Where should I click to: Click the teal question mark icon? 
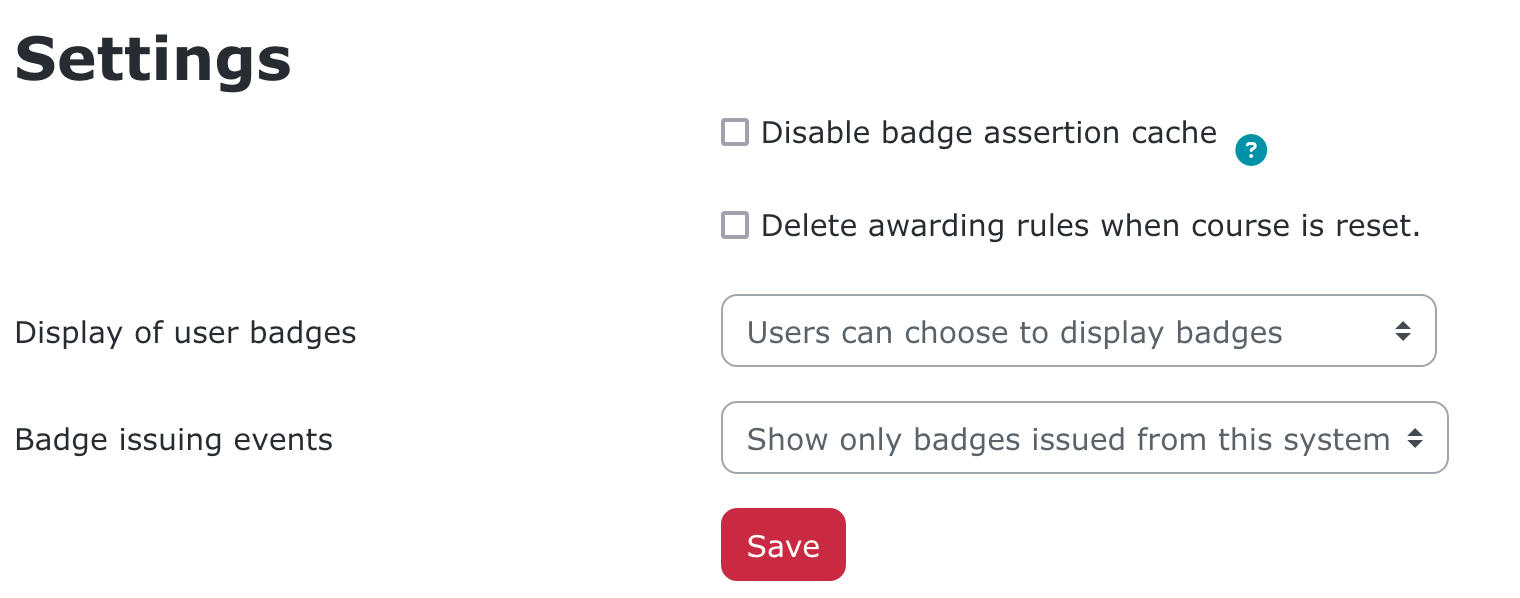point(1250,151)
